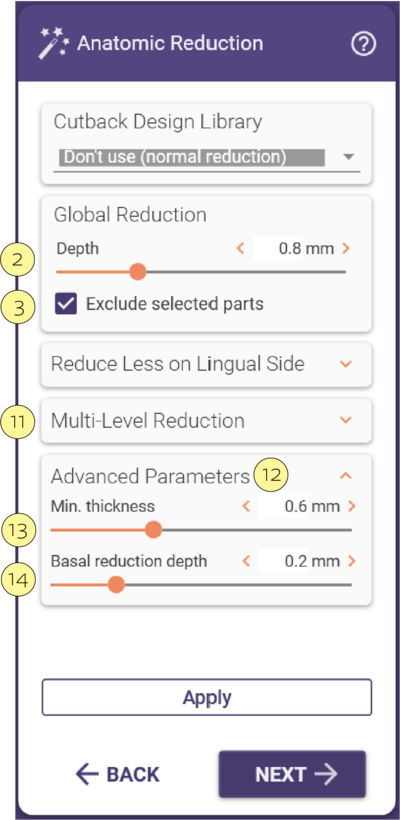Image resolution: width=400 pixels, height=820 pixels.
Task: Go to NEXT step
Action: click(292, 775)
